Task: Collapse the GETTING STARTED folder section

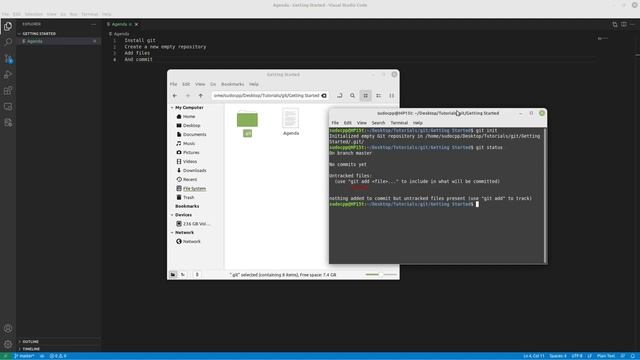Action: [39, 33]
